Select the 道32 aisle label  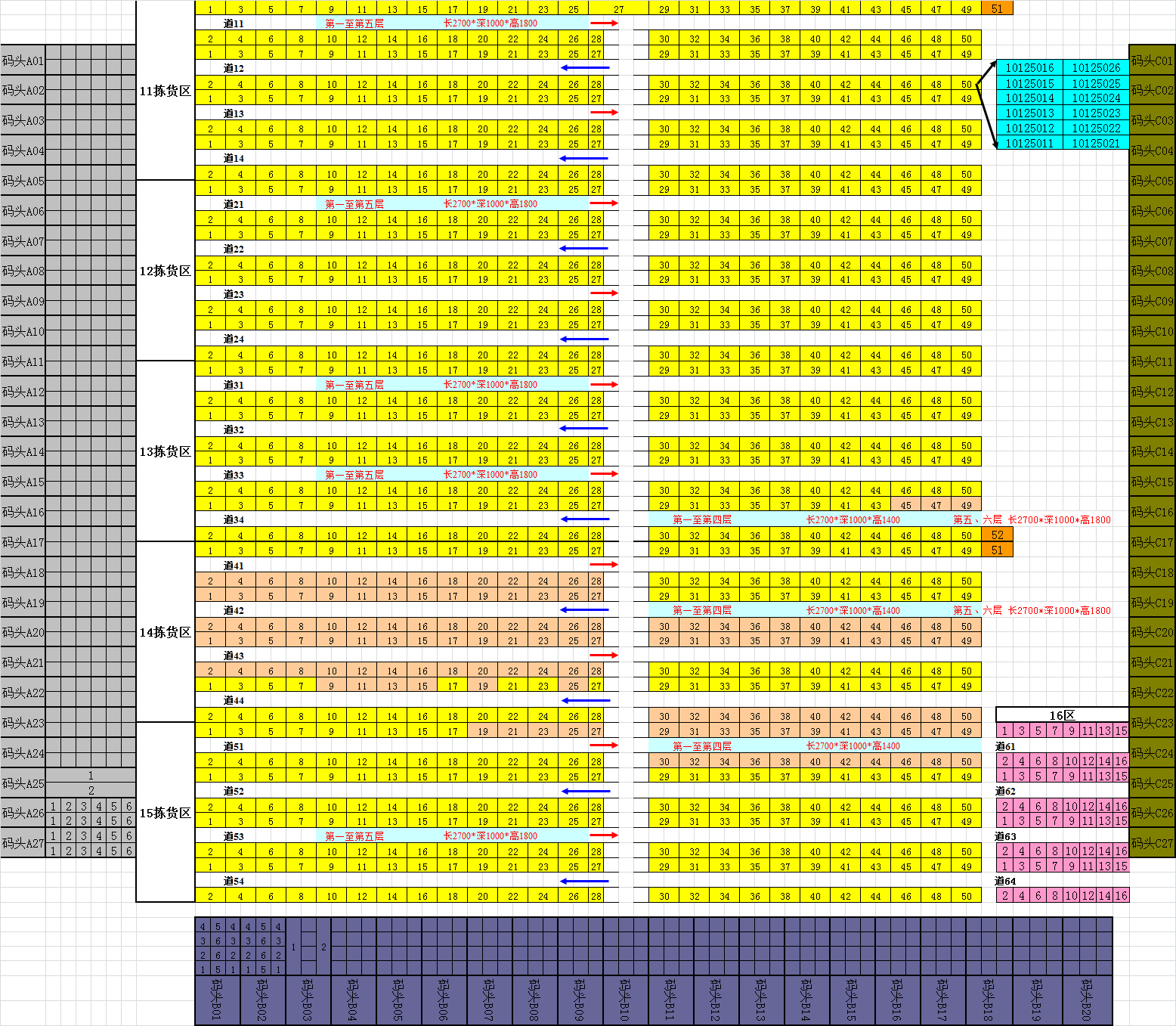[234, 429]
